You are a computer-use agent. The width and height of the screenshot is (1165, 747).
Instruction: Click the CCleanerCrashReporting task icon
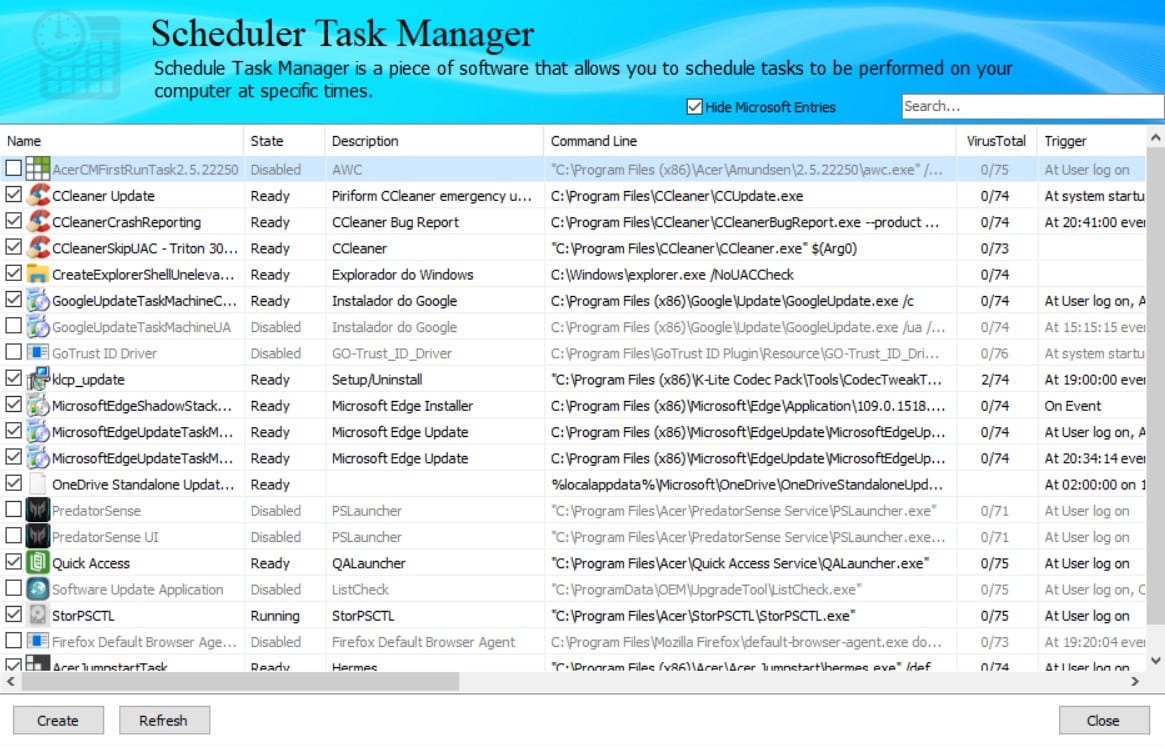pos(38,221)
